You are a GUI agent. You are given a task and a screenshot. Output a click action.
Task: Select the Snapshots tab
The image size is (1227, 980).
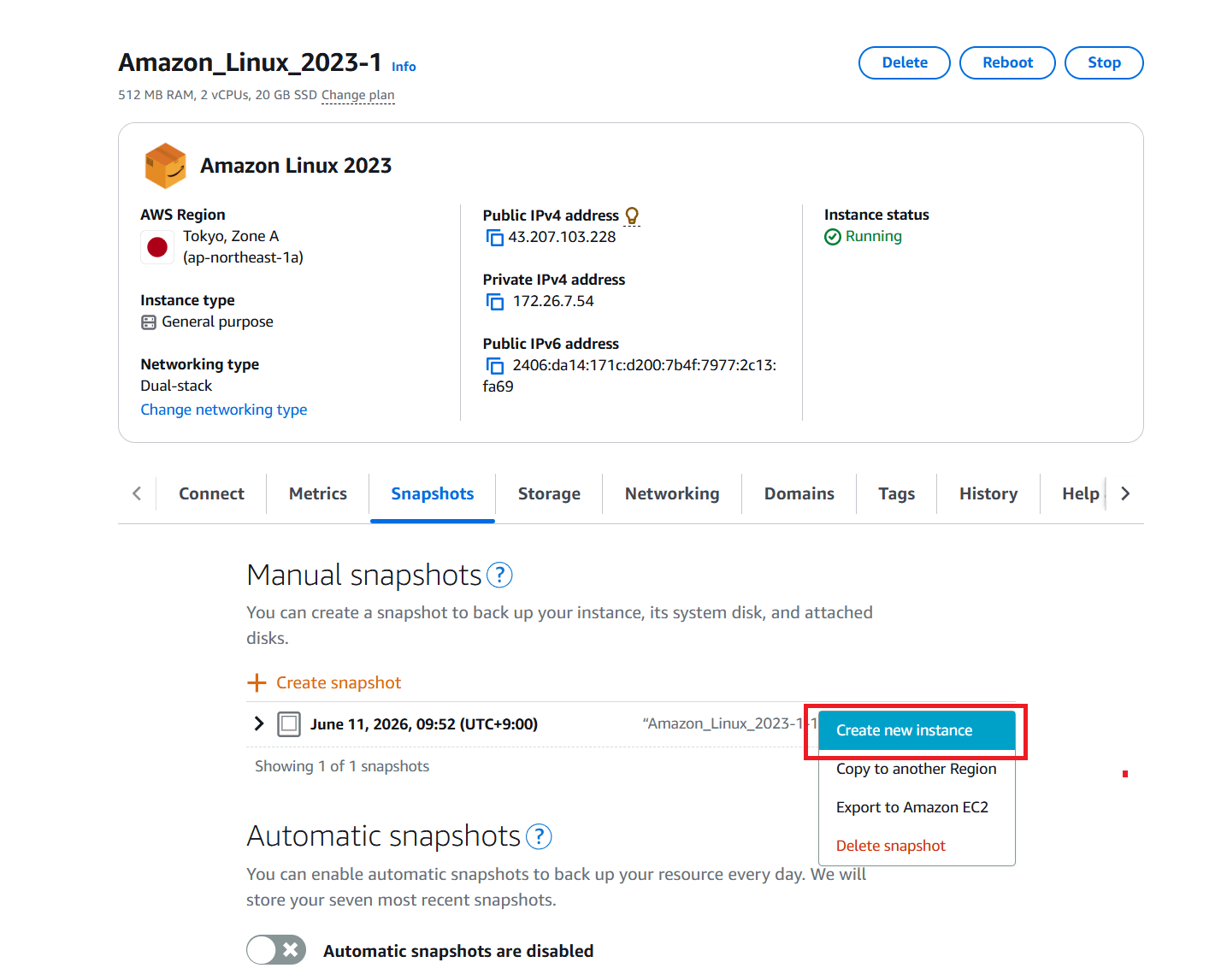[x=433, y=493]
